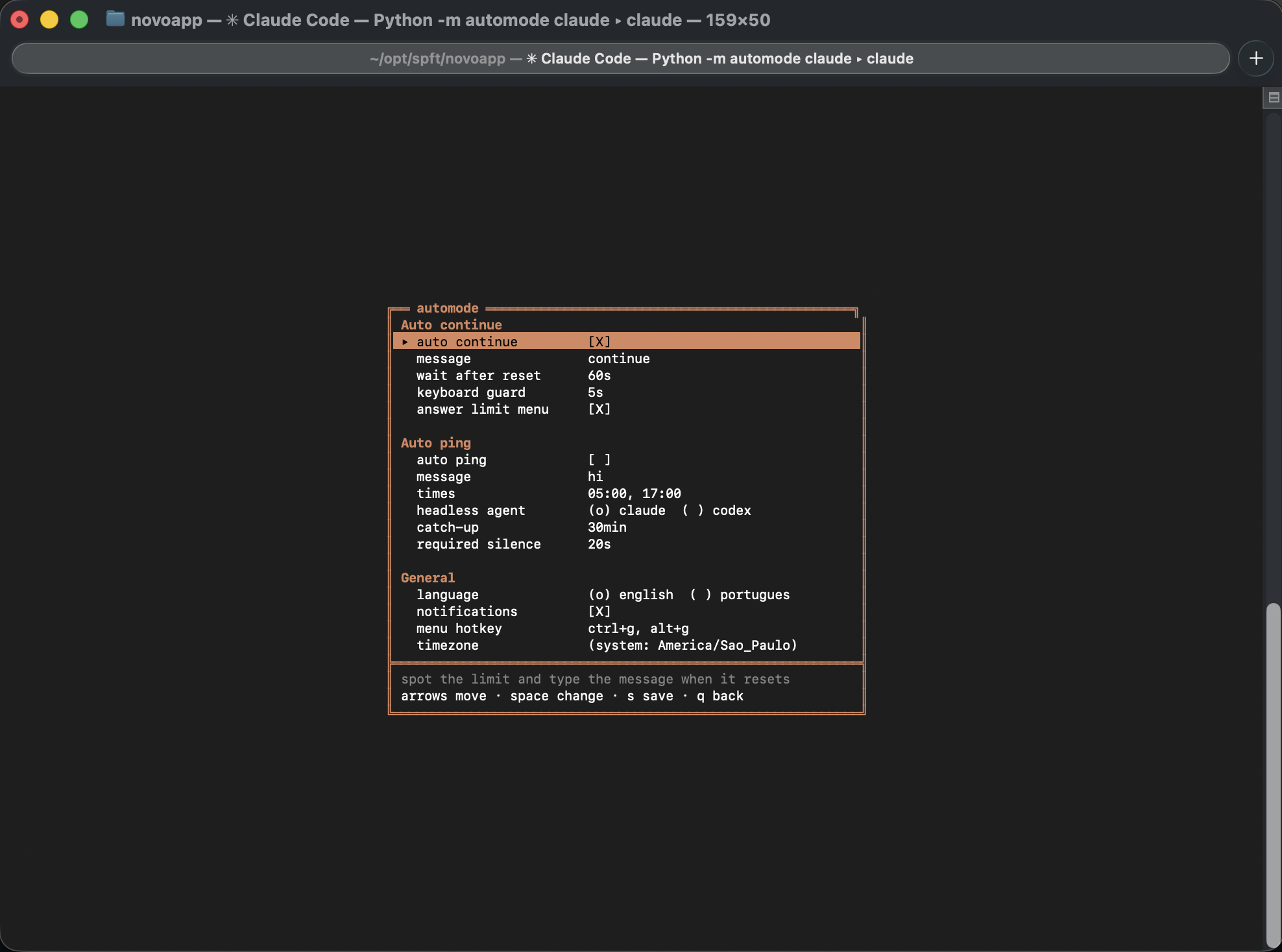
Task: Click the green zoom window button
Action: coord(79,19)
